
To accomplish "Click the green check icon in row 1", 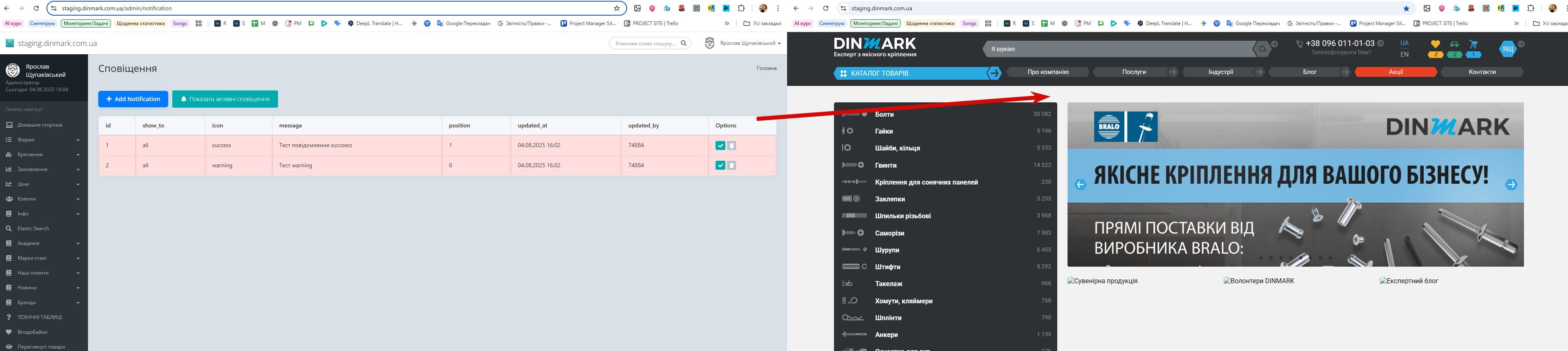I will 720,145.
